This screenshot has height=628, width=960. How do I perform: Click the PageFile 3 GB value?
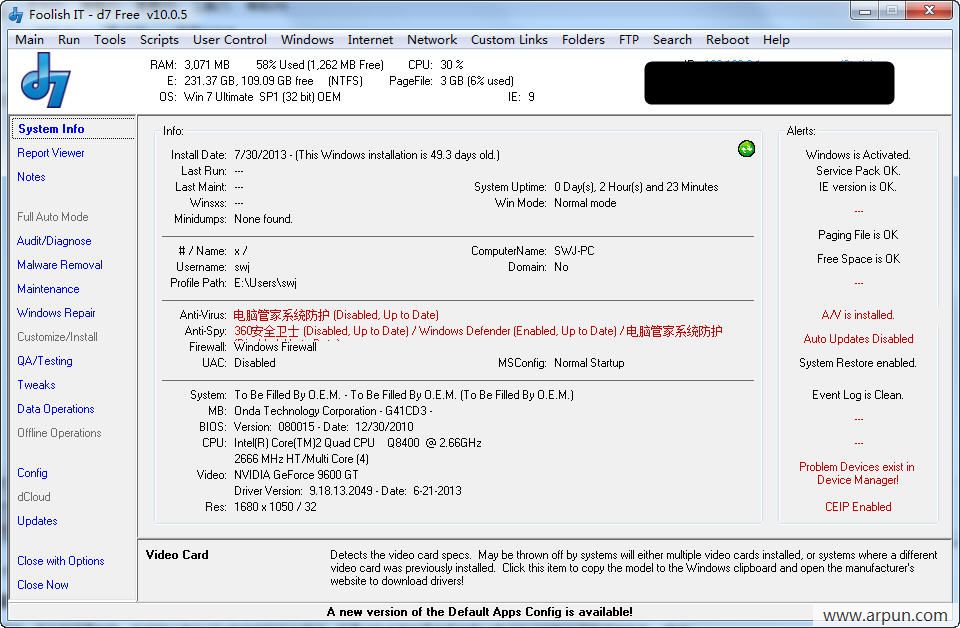(477, 81)
